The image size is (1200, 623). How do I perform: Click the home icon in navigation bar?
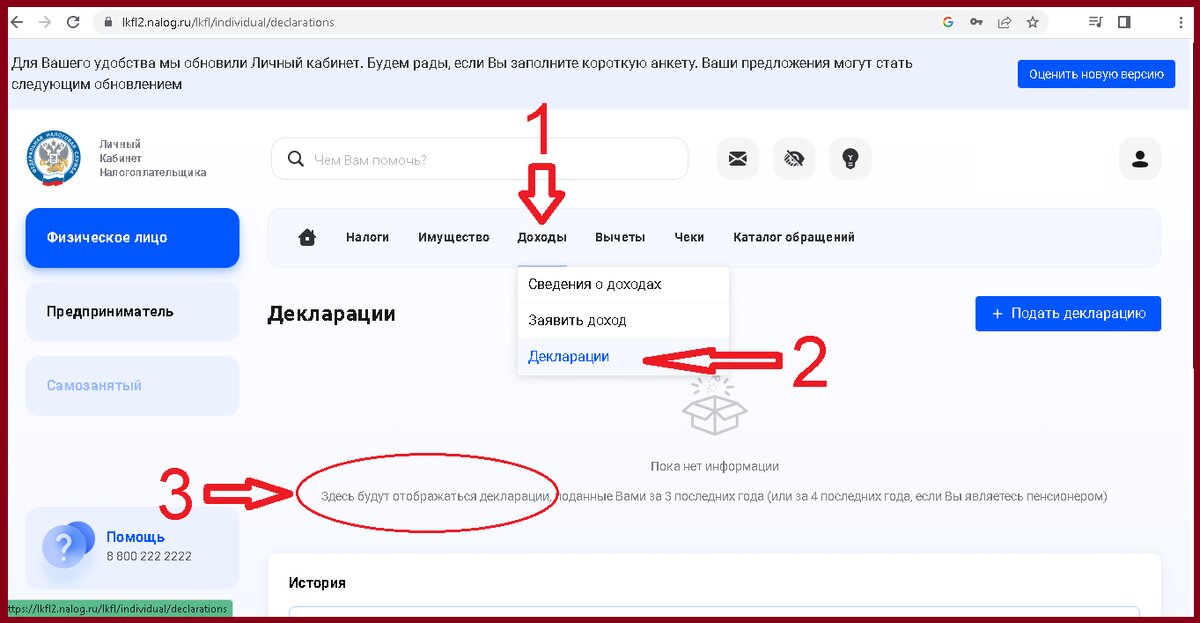click(307, 237)
